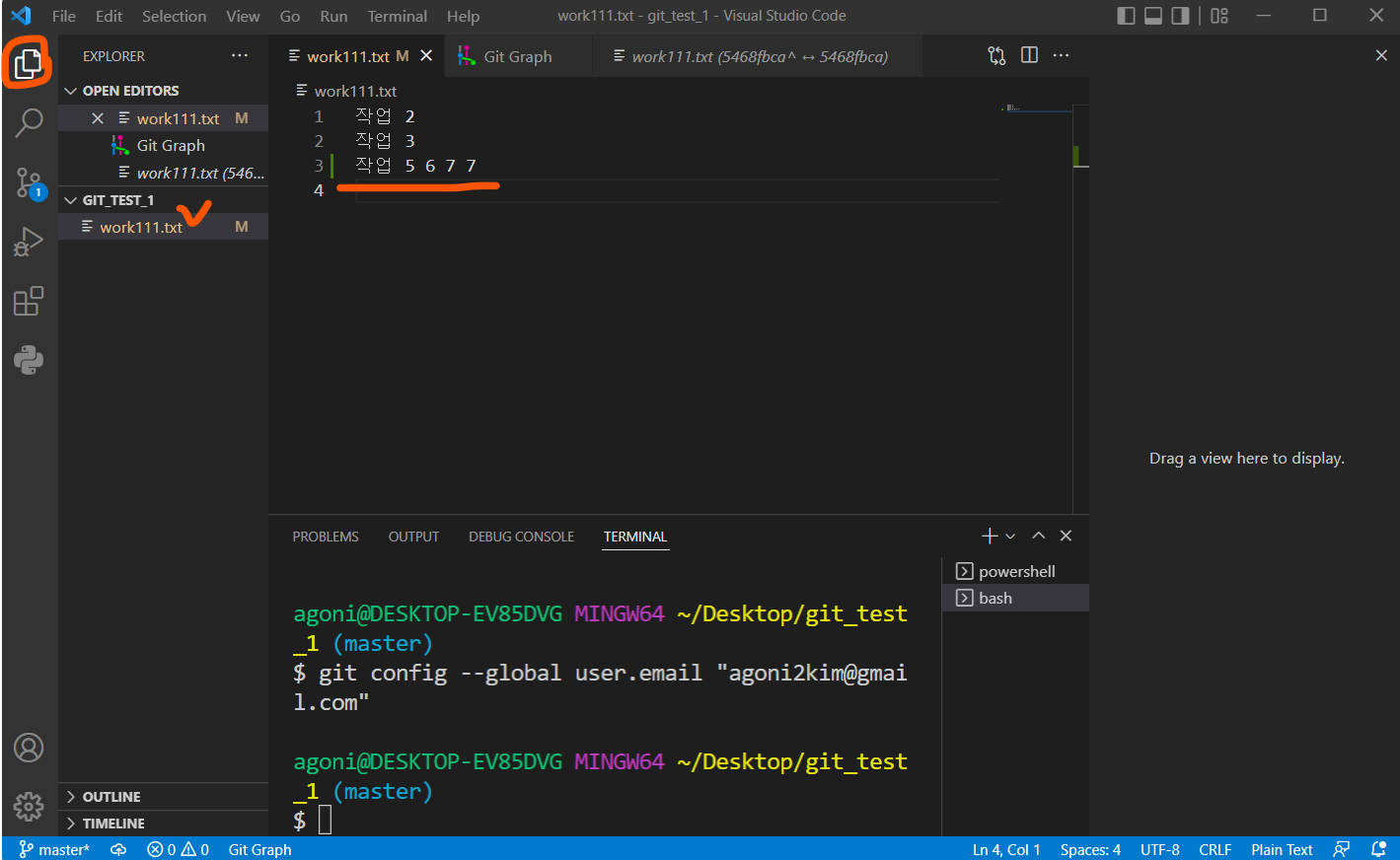Select the bash terminal

[x=1015, y=598]
